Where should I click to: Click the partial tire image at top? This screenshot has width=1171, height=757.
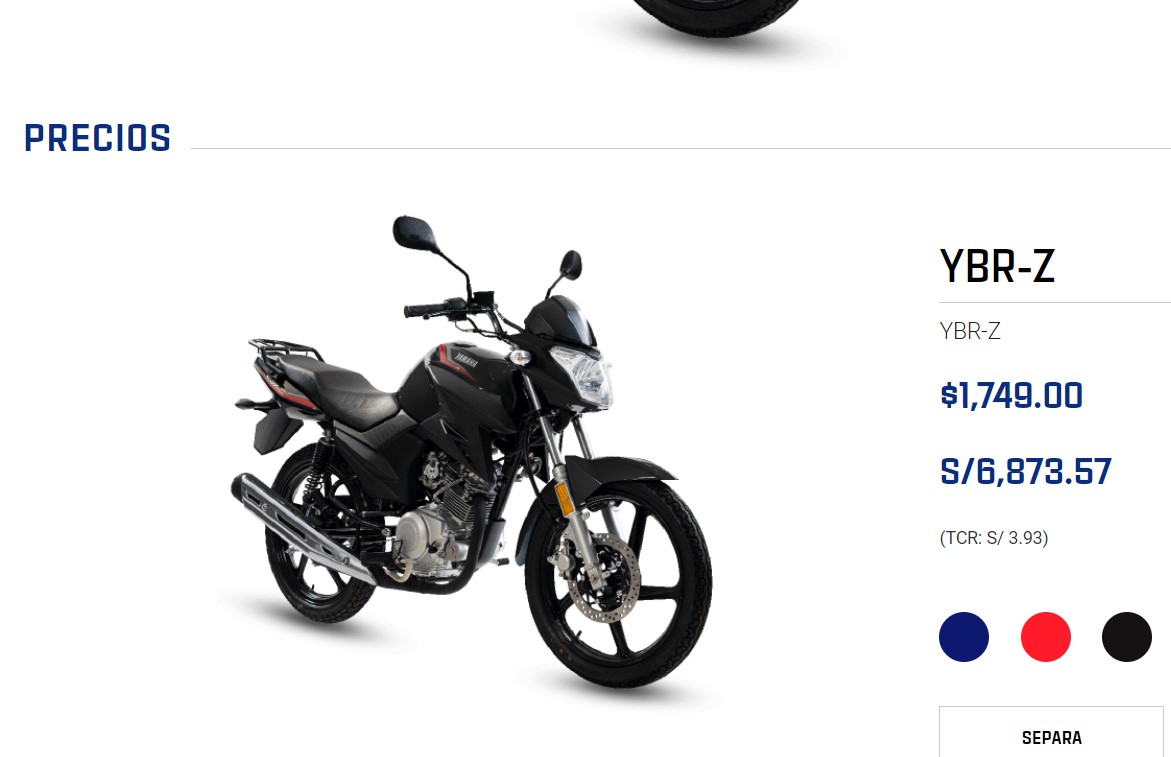[x=715, y=16]
